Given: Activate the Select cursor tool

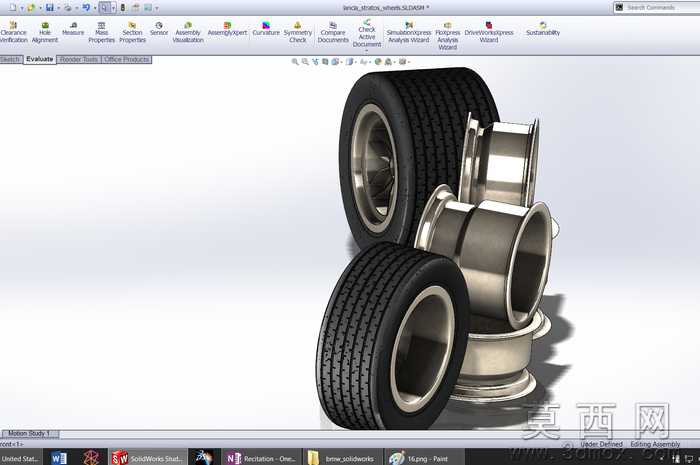Looking at the screenshot, I should point(104,8).
